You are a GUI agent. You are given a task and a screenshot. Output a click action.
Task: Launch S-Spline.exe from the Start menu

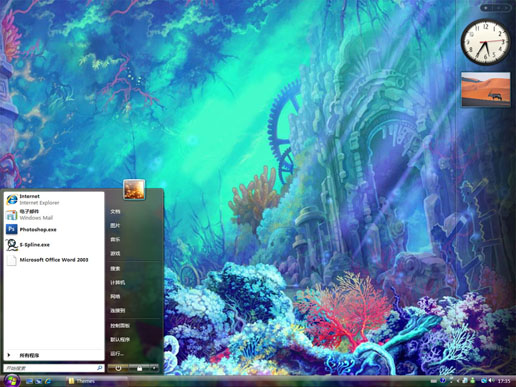(x=54, y=245)
